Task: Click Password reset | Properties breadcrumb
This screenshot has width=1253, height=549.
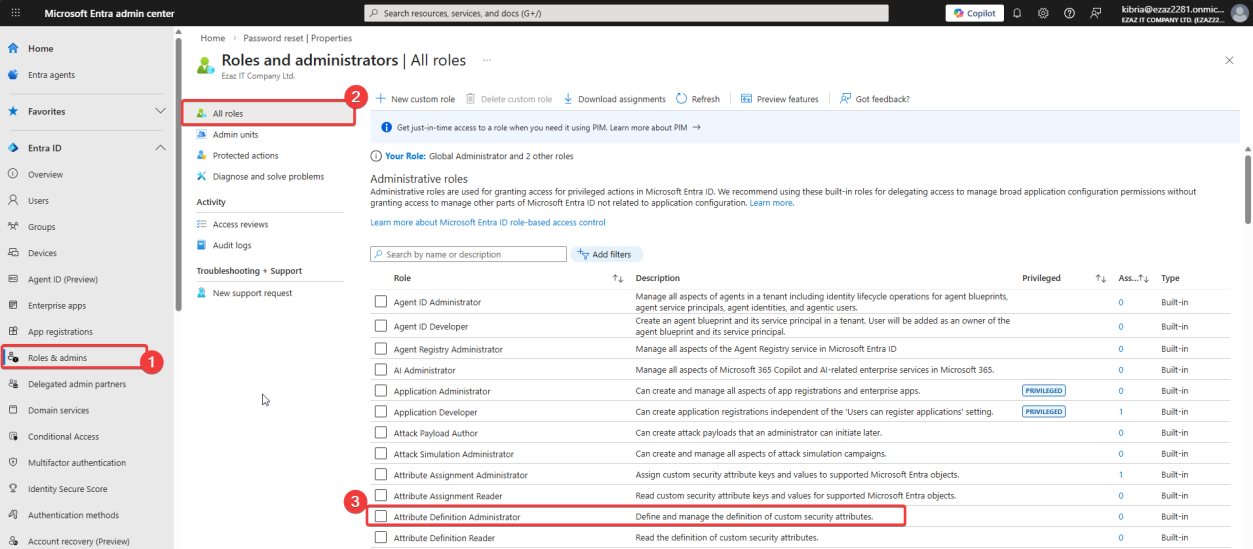Action: click(298, 38)
